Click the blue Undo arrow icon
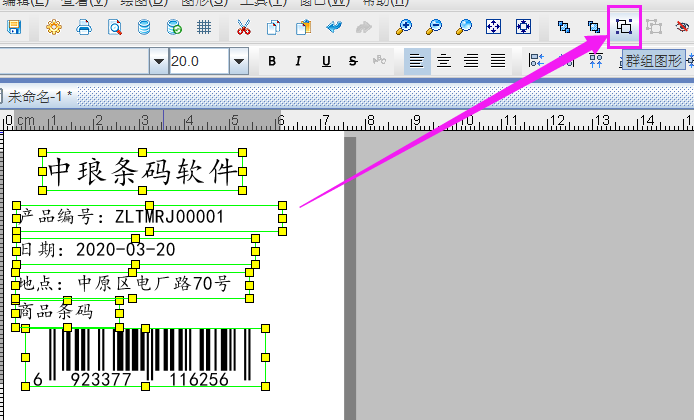This screenshot has height=420, width=694. 335,27
